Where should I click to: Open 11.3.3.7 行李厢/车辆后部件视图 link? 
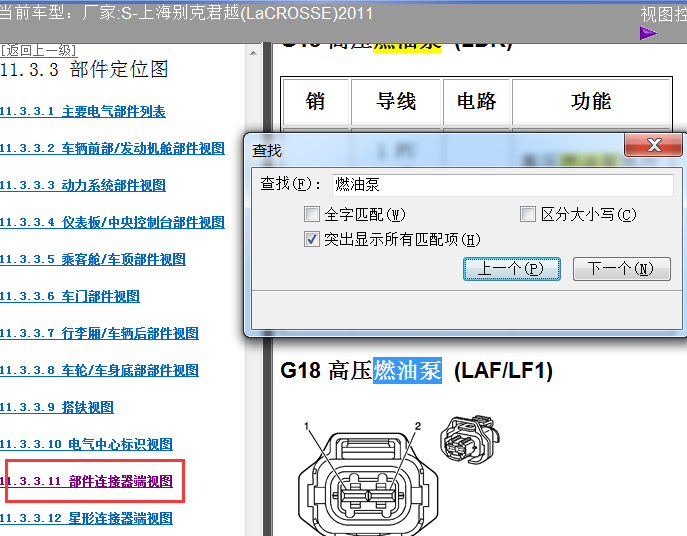pos(99,333)
